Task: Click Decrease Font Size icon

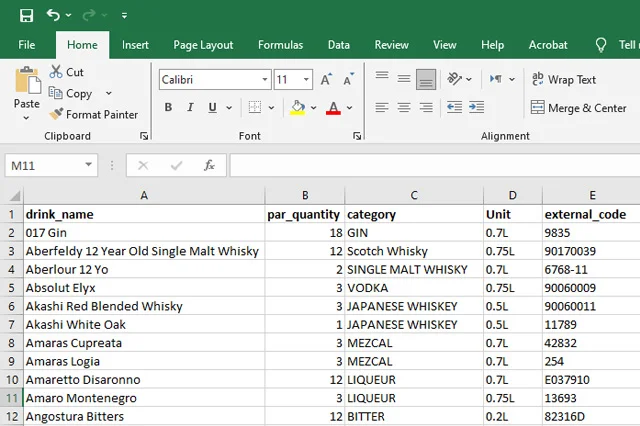Action: point(348,79)
